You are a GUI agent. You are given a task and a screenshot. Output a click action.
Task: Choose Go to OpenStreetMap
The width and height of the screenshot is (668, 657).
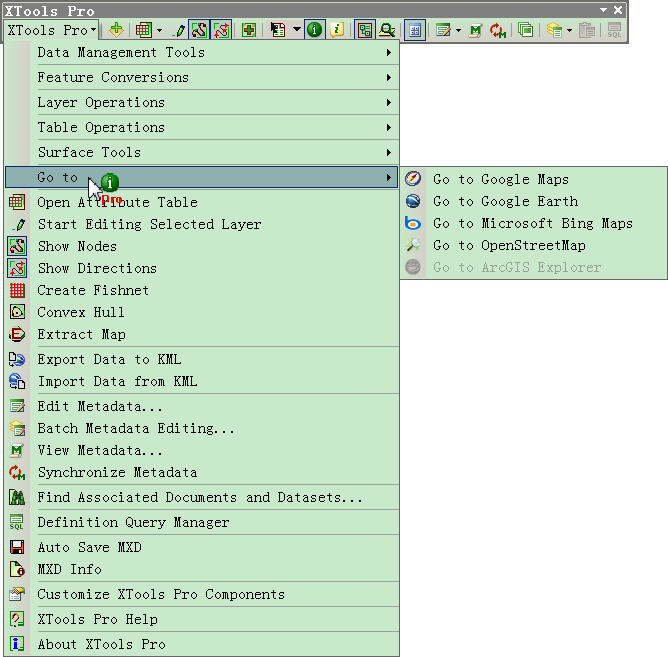(x=534, y=245)
